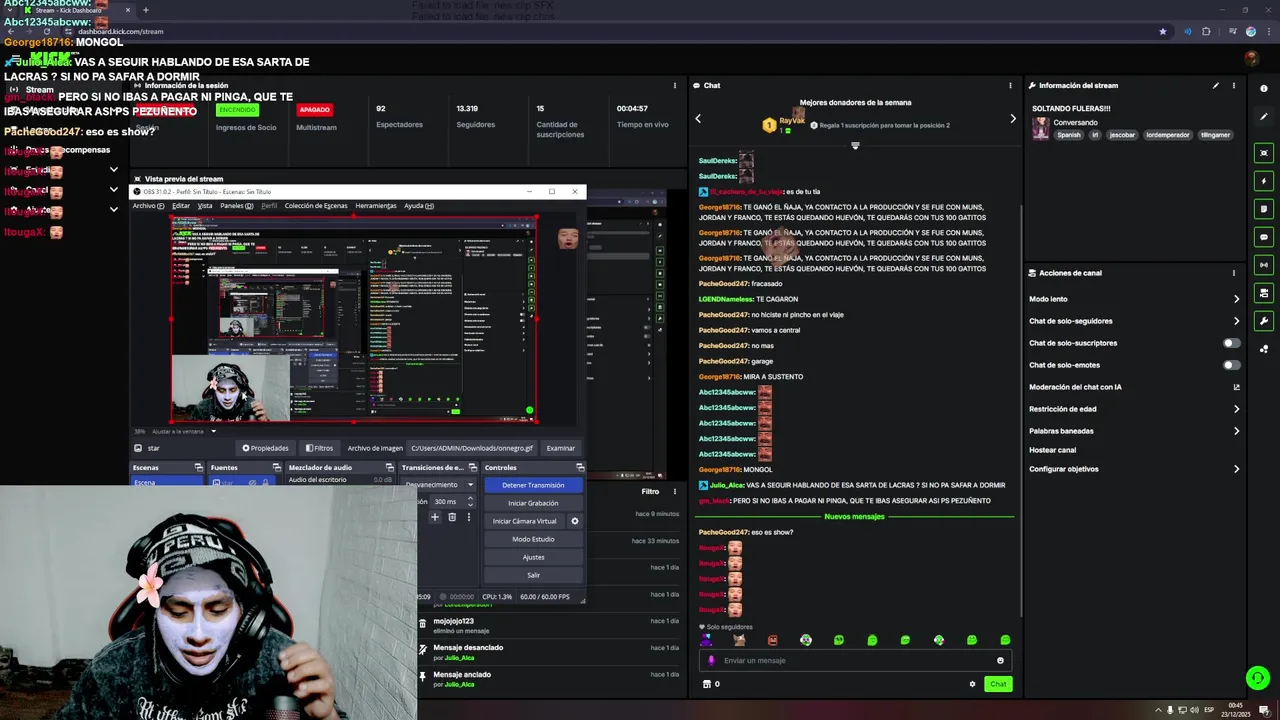Expand Configurar objetivos options
The height and width of the screenshot is (720, 1280).
pos(1236,469)
